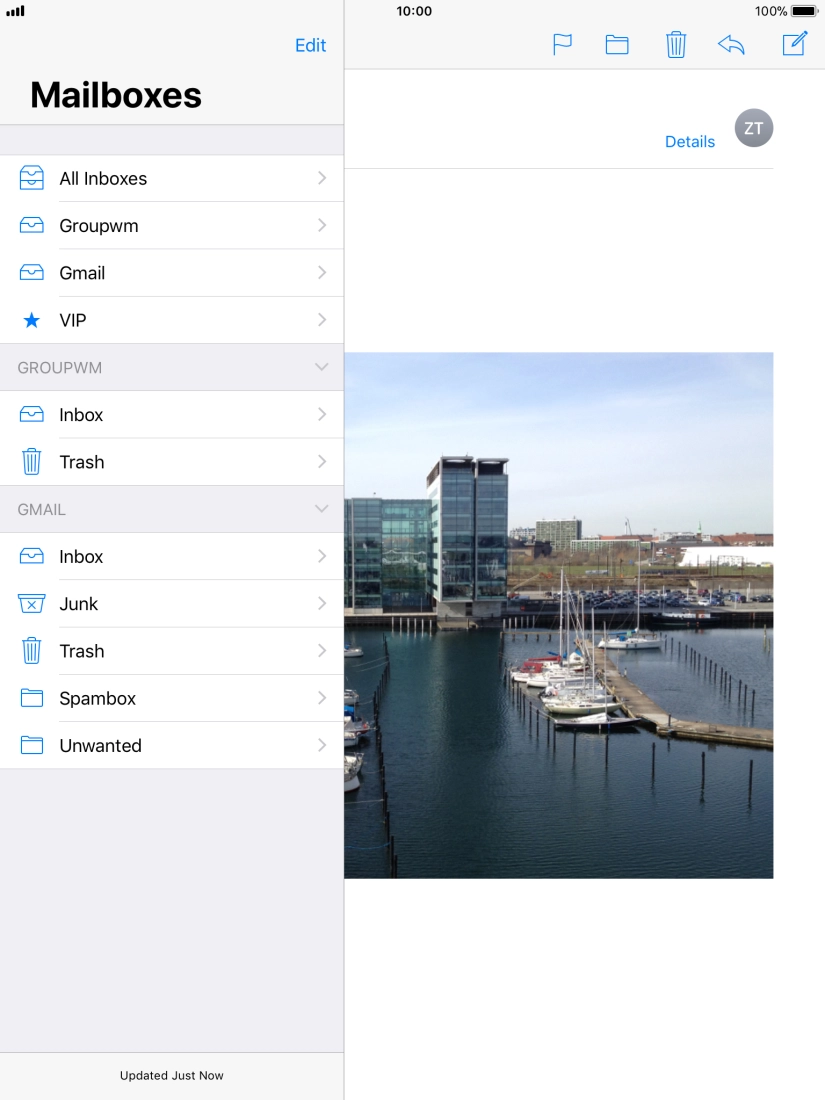Collapse the GMAIL account section
This screenshot has width=825, height=1100.
pyautogui.click(x=321, y=509)
